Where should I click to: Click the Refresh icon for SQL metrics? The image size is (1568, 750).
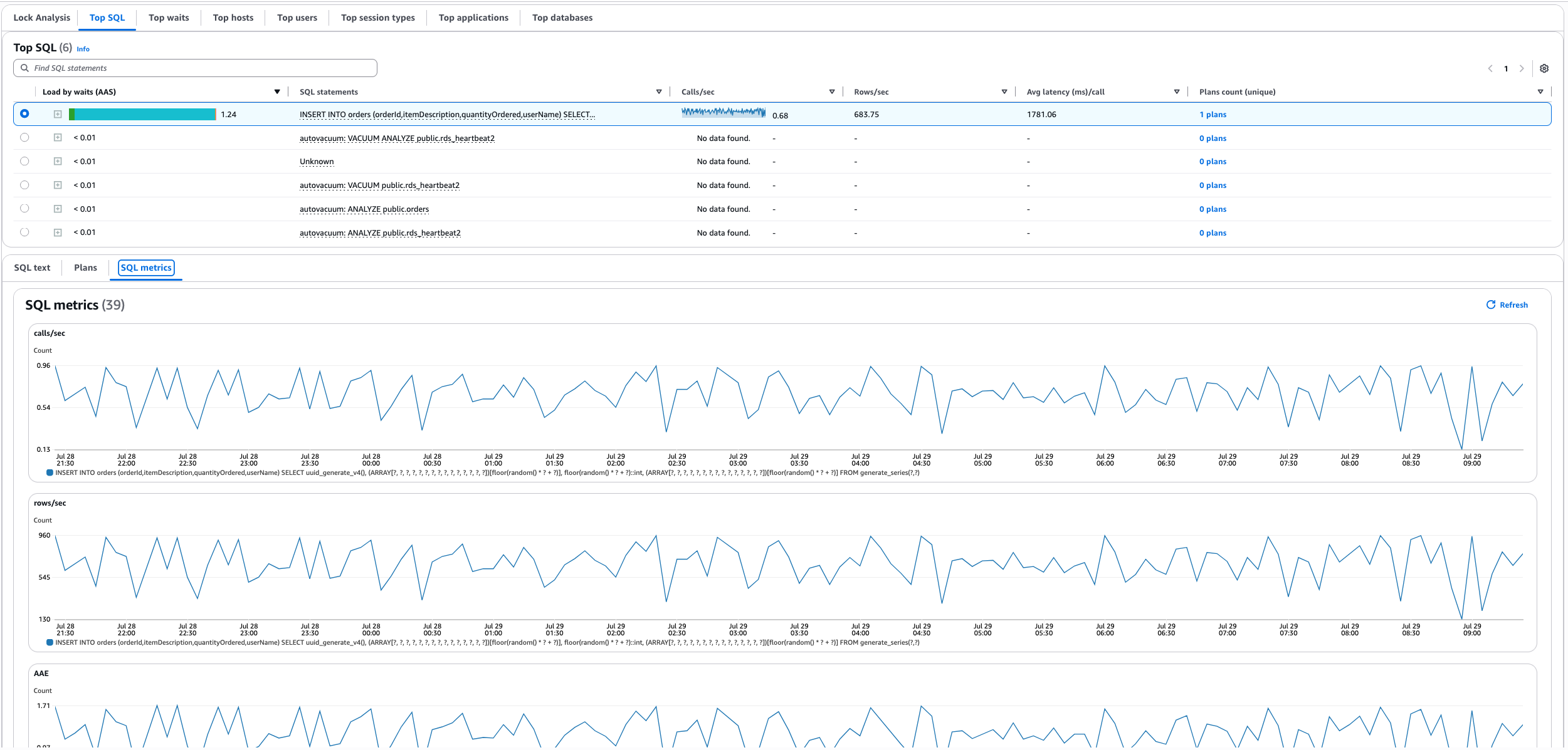[1490, 305]
